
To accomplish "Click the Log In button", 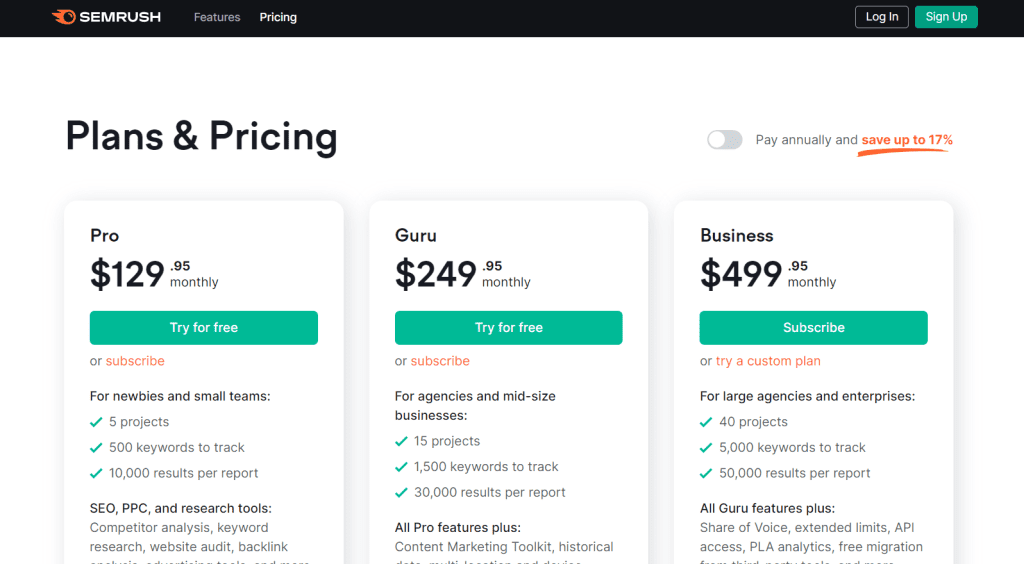I will (882, 17).
